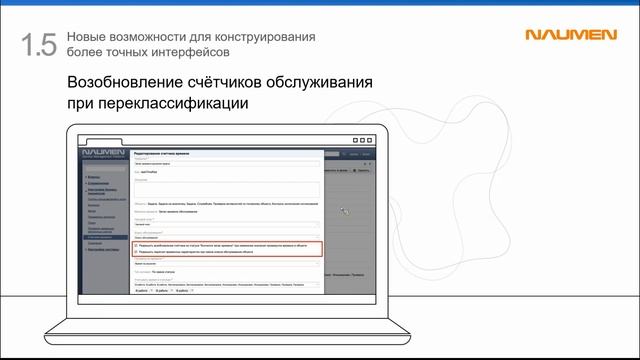This screenshot has height=360, width=640.
Task: Select the highlighted dark-blue item in left sidebar
Action: (106, 237)
